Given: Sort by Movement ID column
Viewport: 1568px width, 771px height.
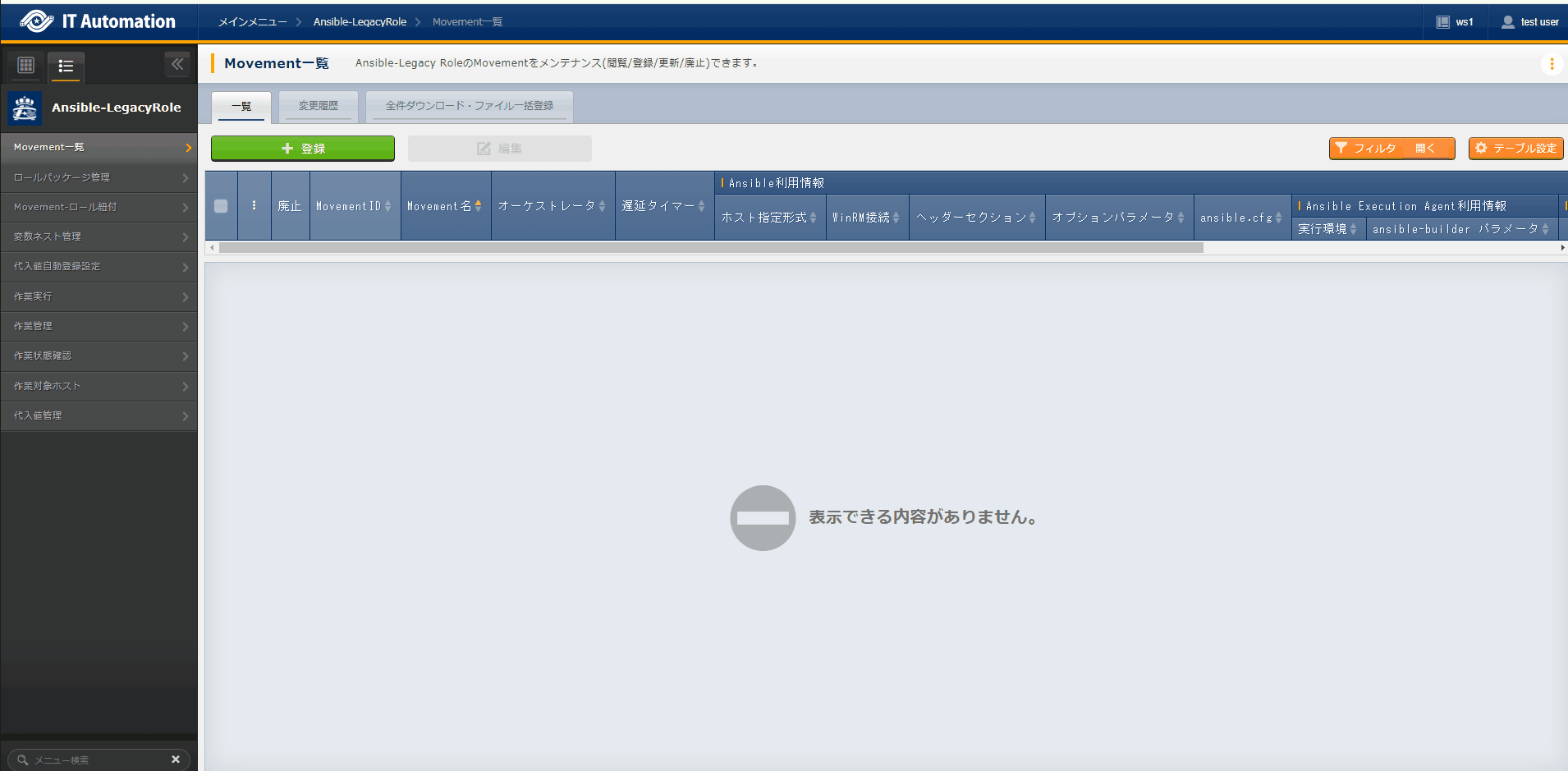Looking at the screenshot, I should pyautogui.click(x=387, y=206).
